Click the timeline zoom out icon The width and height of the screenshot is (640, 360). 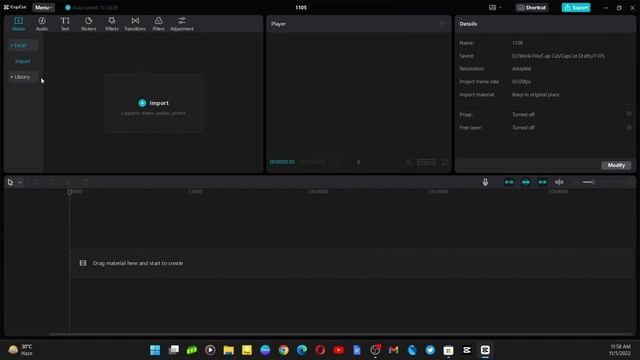576,182
